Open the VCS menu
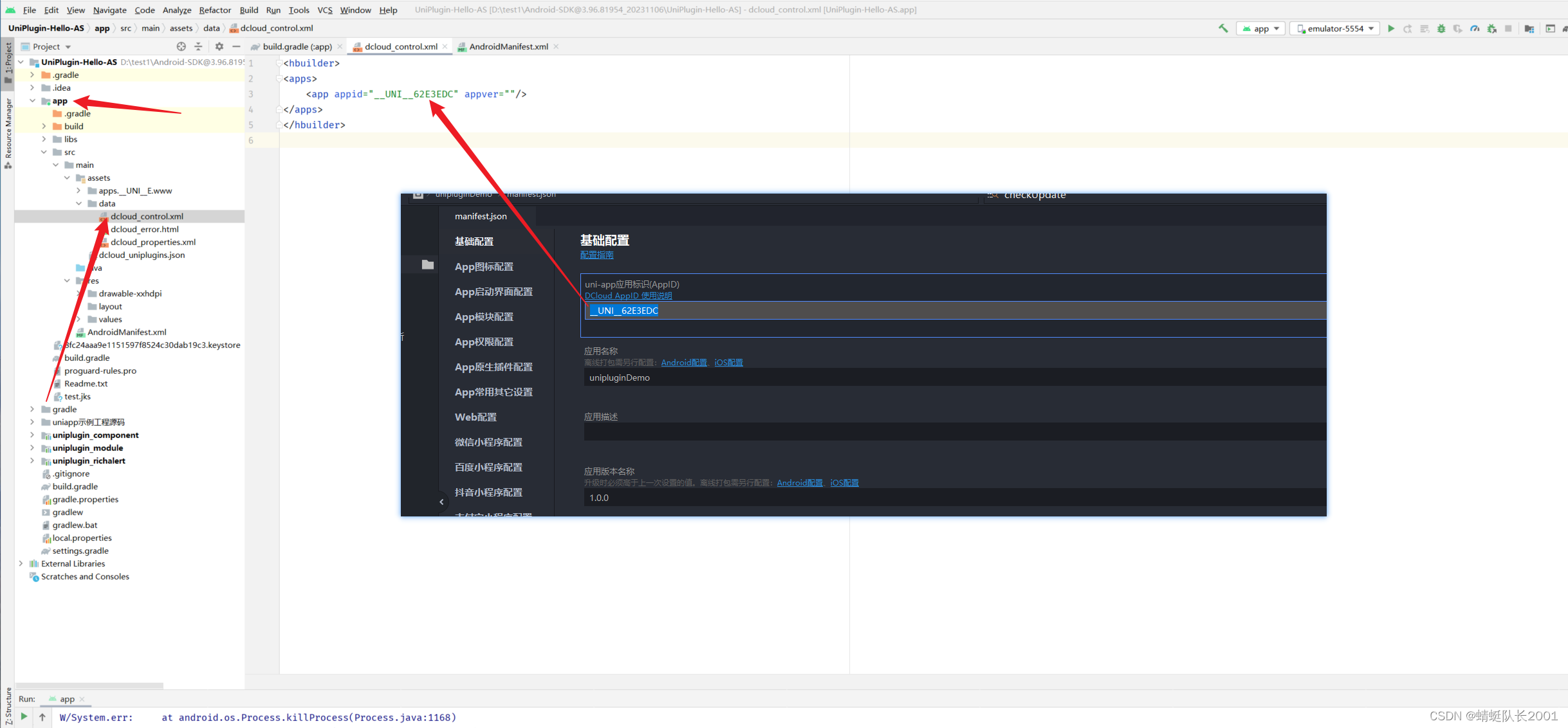 [x=325, y=10]
